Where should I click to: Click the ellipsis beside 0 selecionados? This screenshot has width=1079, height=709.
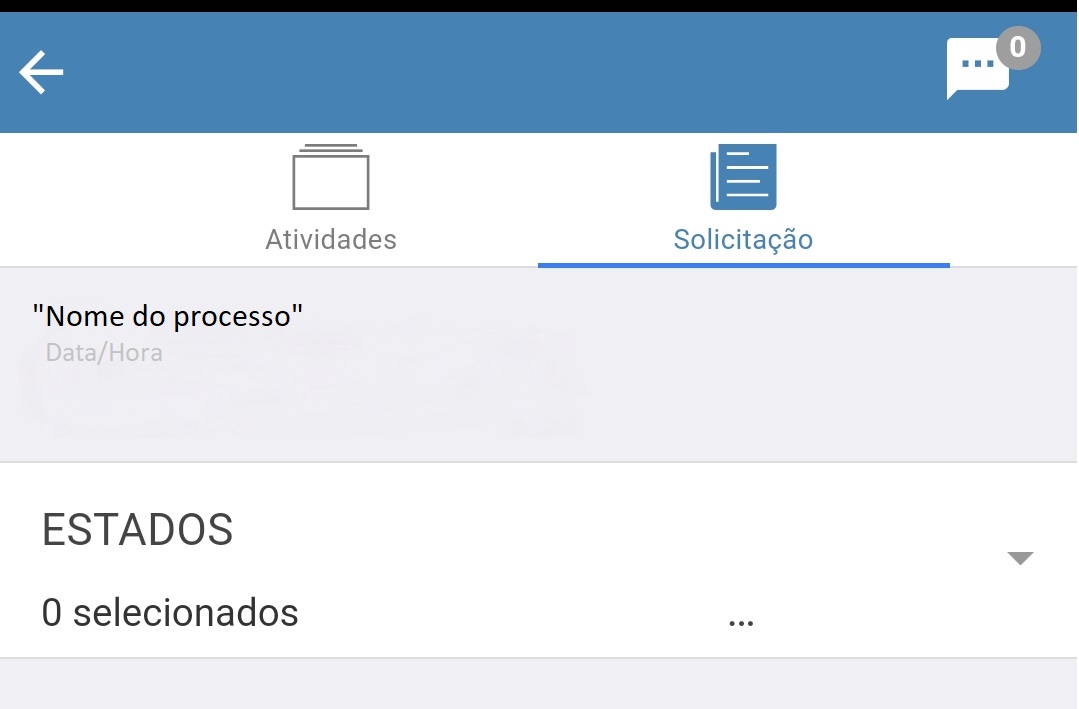click(741, 622)
